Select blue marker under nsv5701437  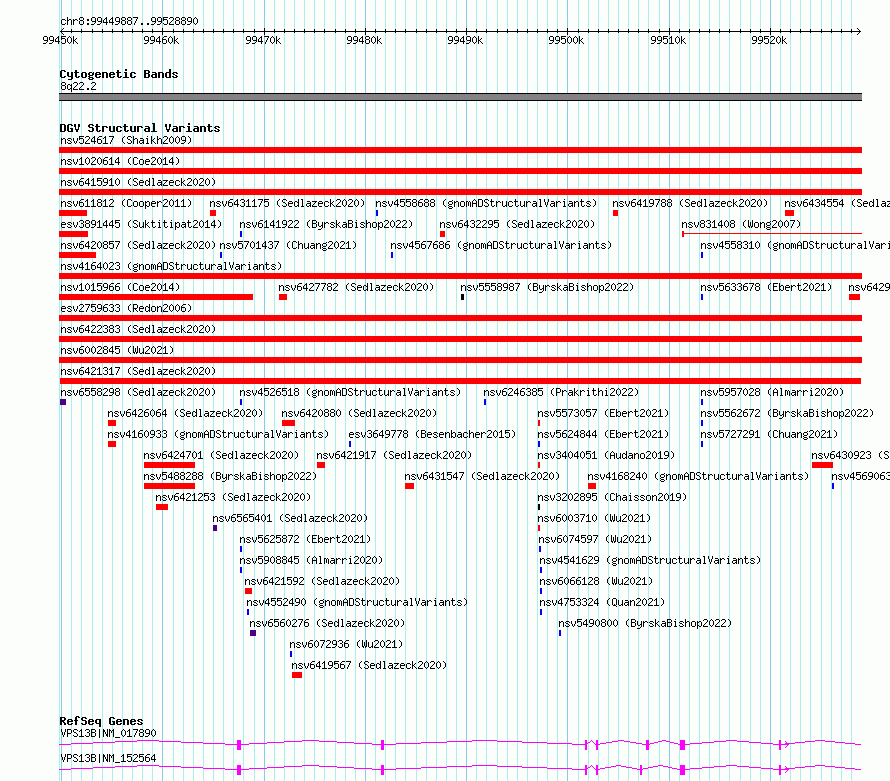221,255
